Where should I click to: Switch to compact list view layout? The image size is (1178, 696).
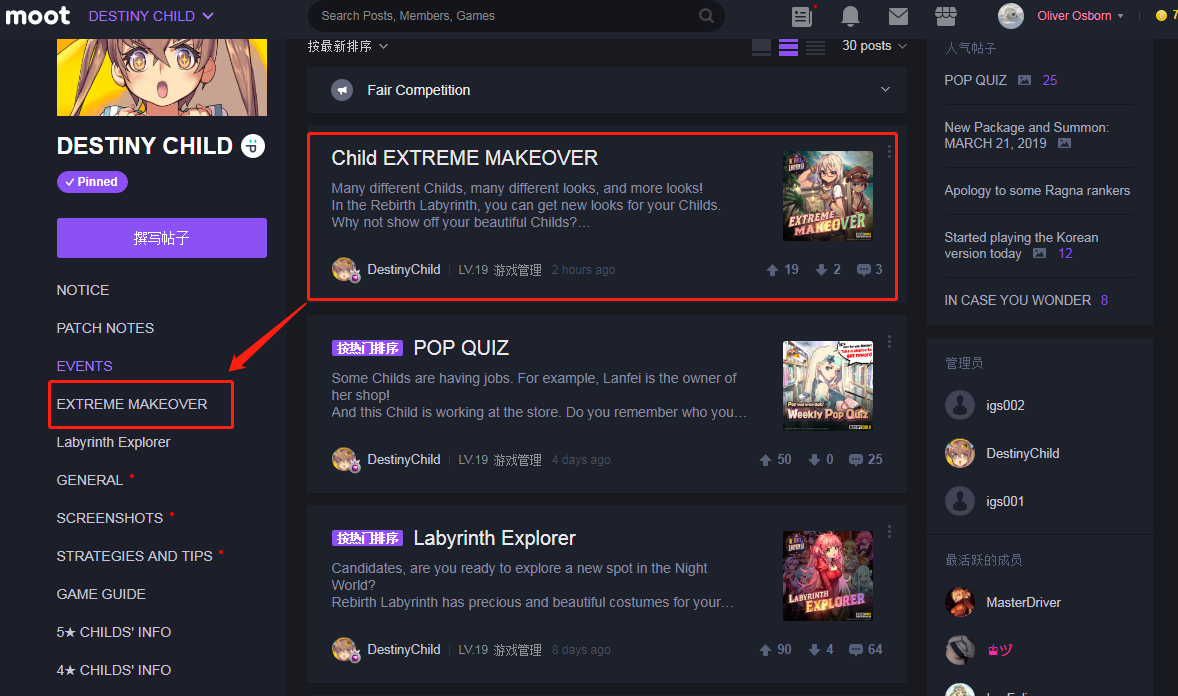click(x=815, y=47)
